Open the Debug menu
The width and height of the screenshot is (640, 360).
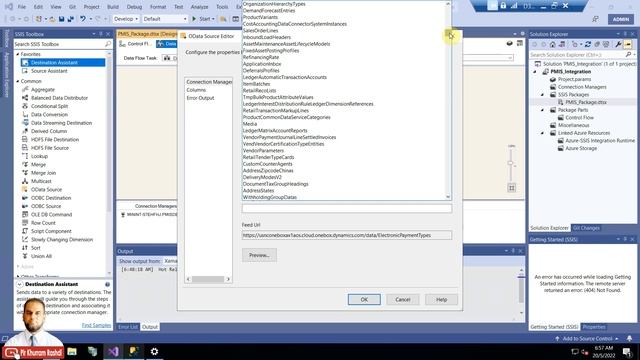134,7
